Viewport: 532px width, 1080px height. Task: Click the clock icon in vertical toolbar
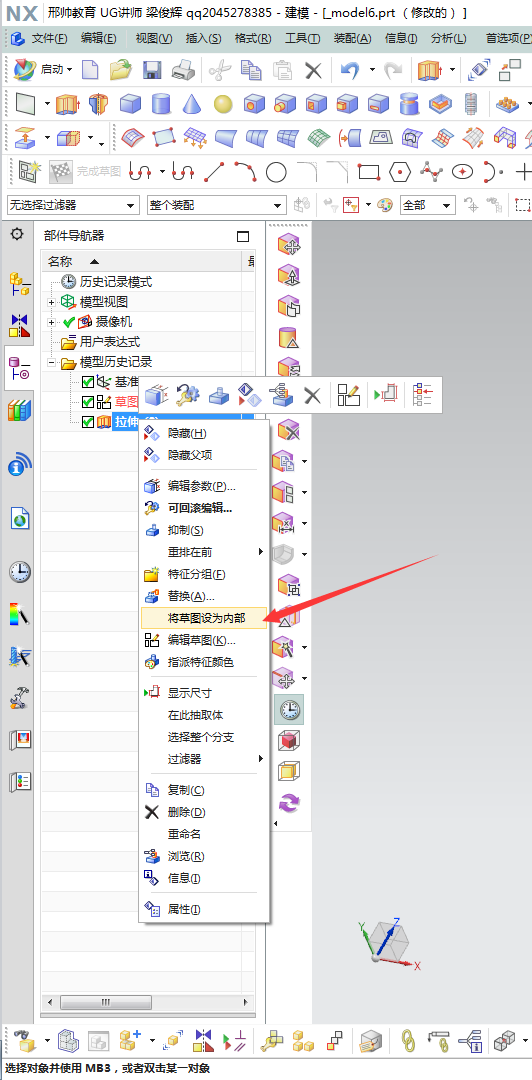[289, 709]
